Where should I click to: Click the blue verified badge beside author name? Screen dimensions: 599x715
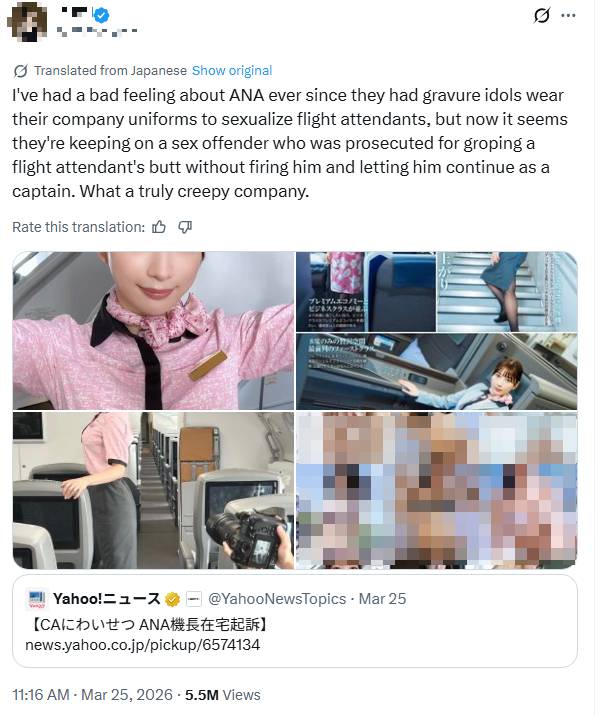coord(101,16)
